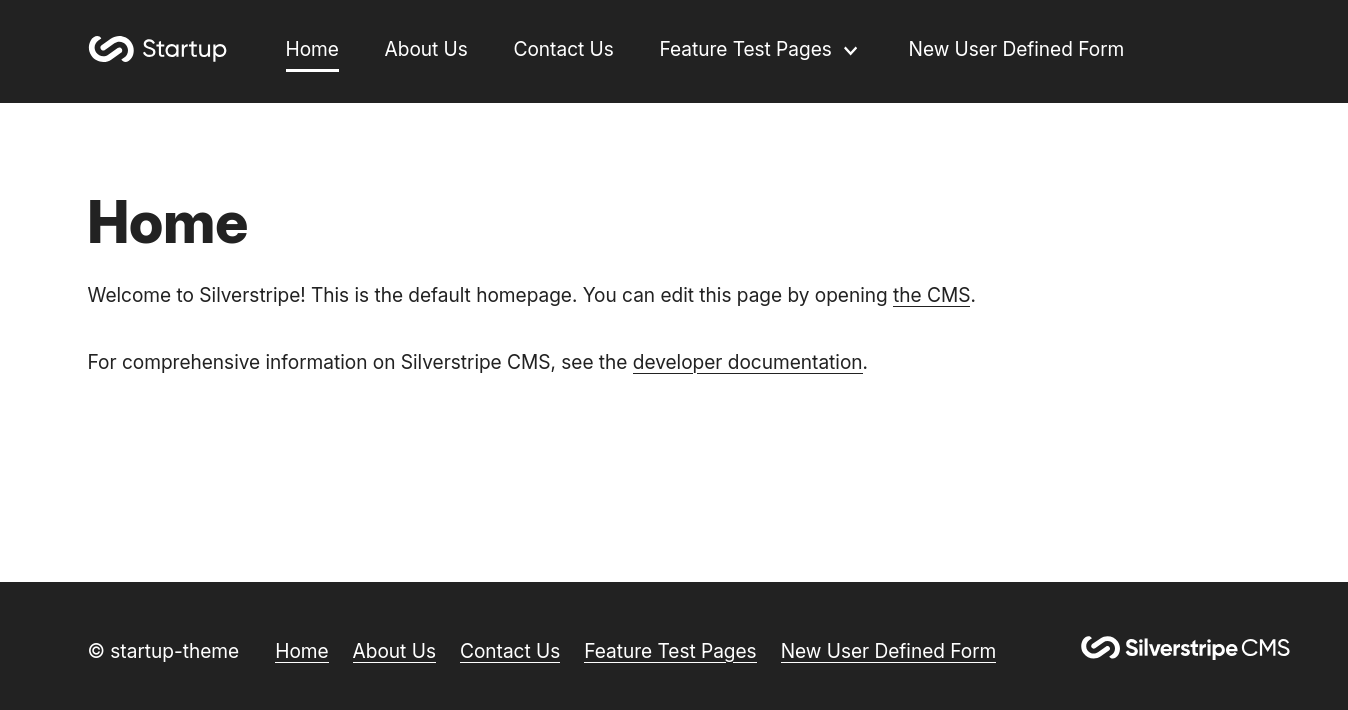Open New User Defined Form in header
The image size is (1348, 710).
click(1015, 49)
